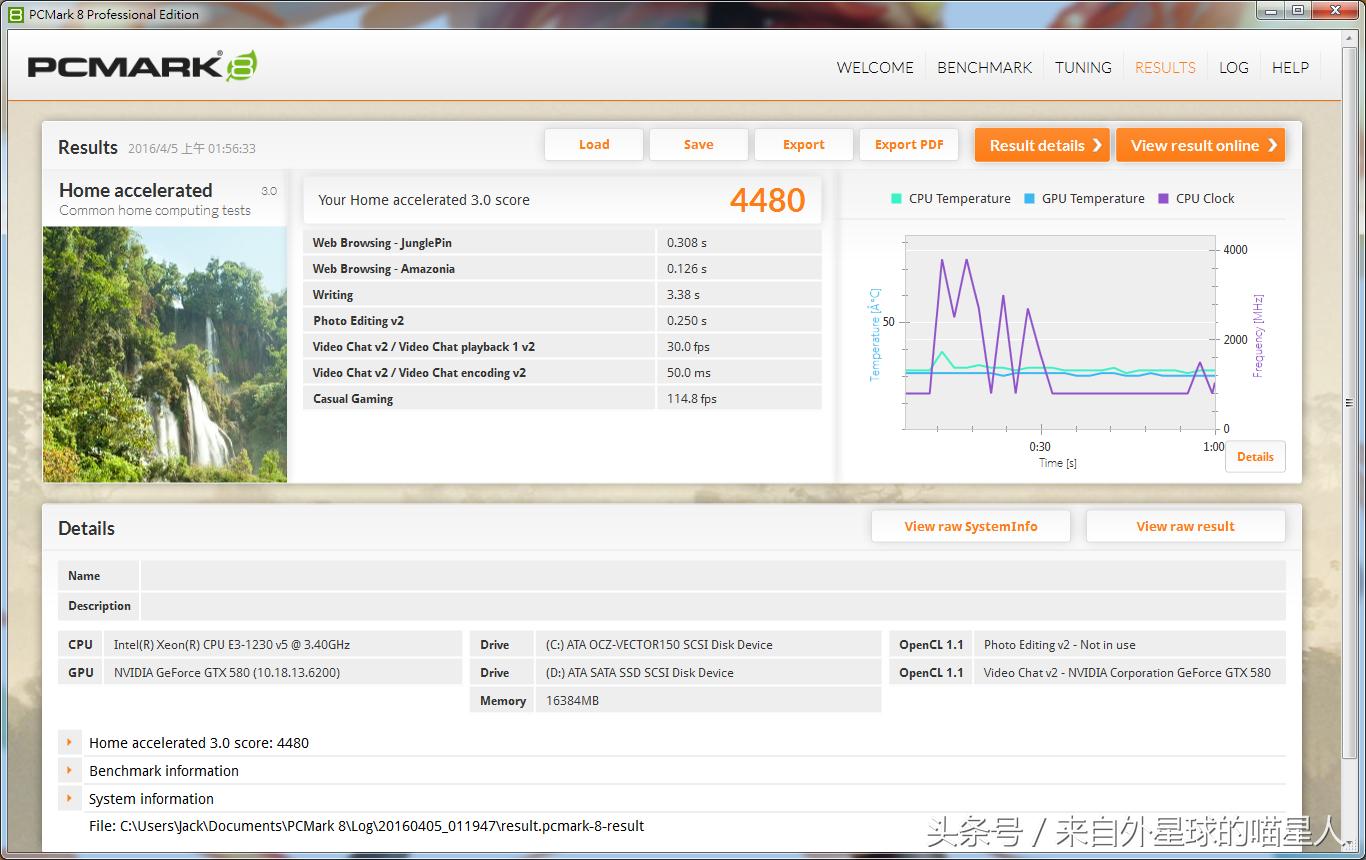This screenshot has width=1366, height=860.
Task: Go to the WELCOME tab
Action: (875, 68)
